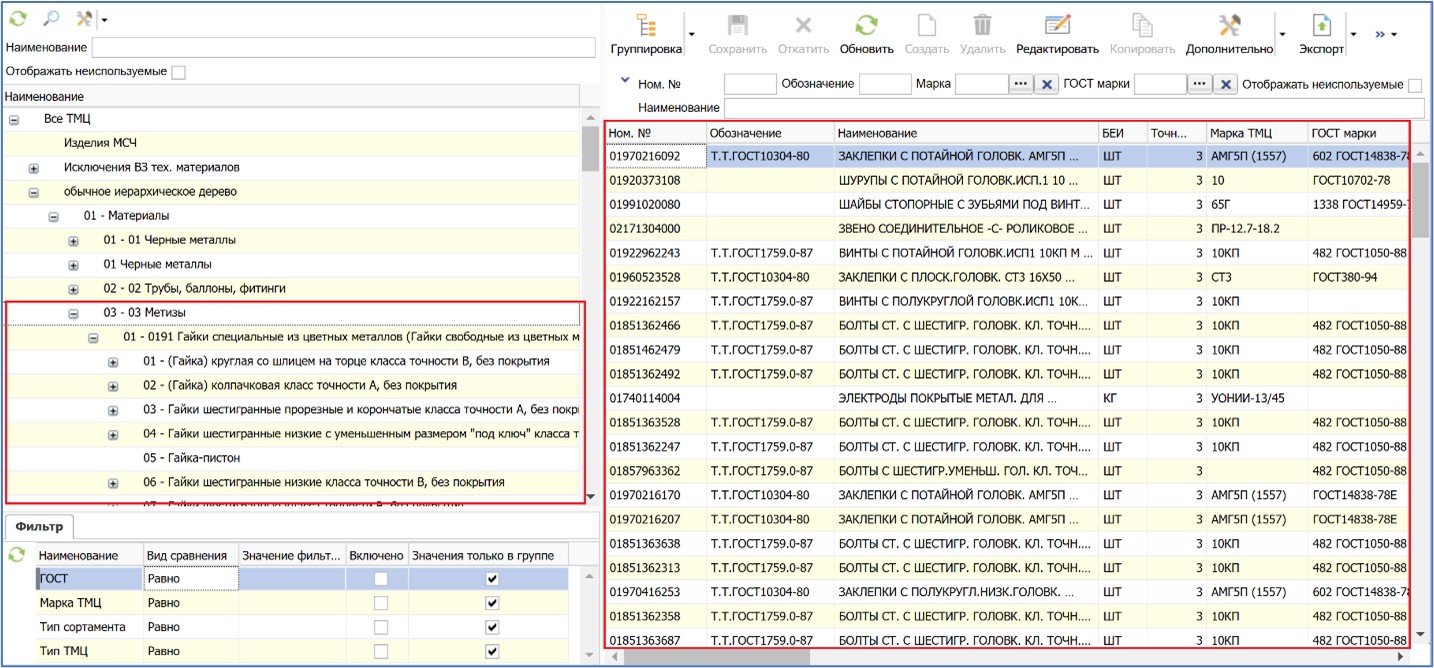Click the Редактировать edit icon

click(1057, 27)
